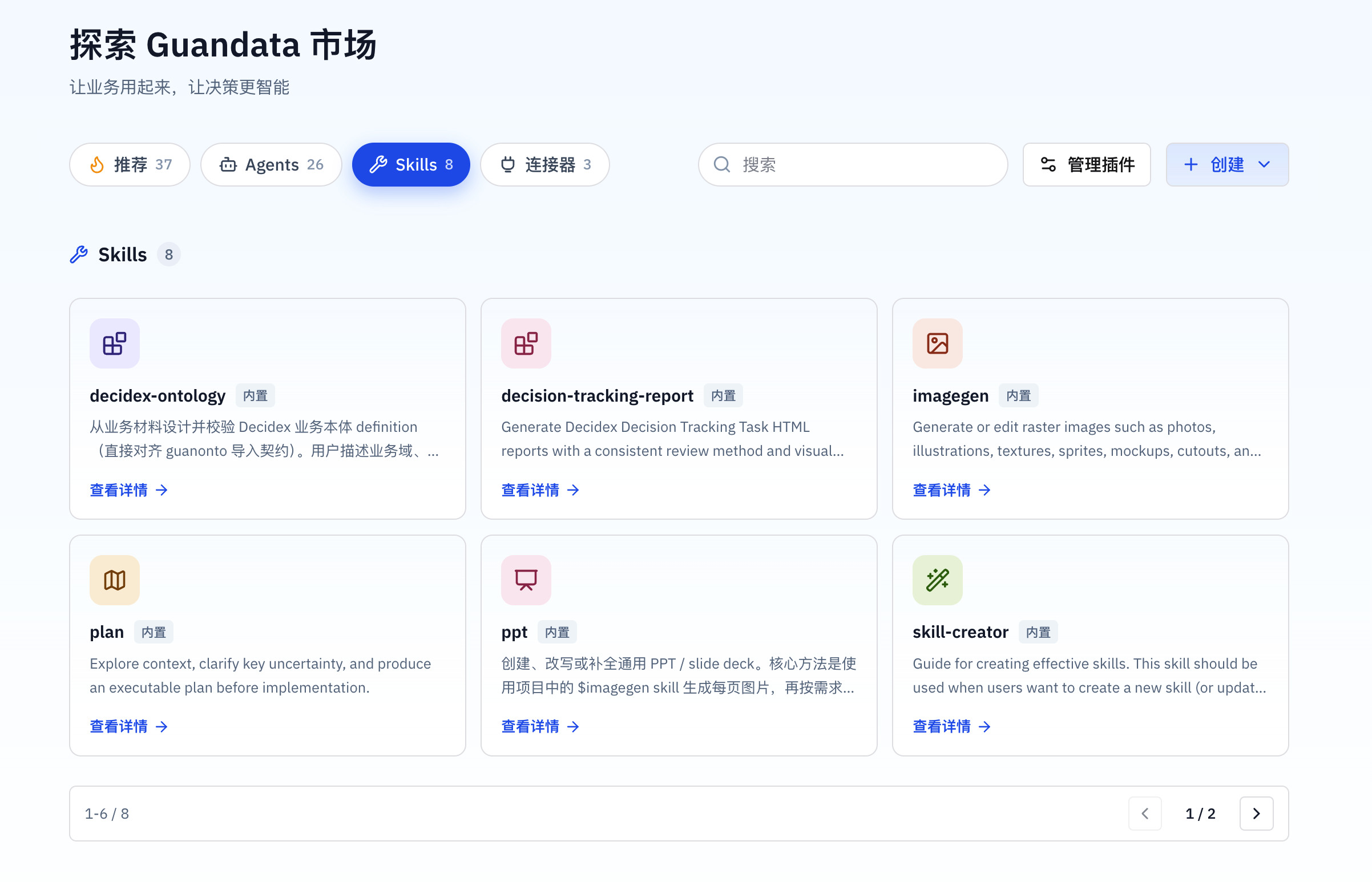Open 查看详情 for skill-creator
This screenshot has height=882, width=1372.
tap(951, 726)
